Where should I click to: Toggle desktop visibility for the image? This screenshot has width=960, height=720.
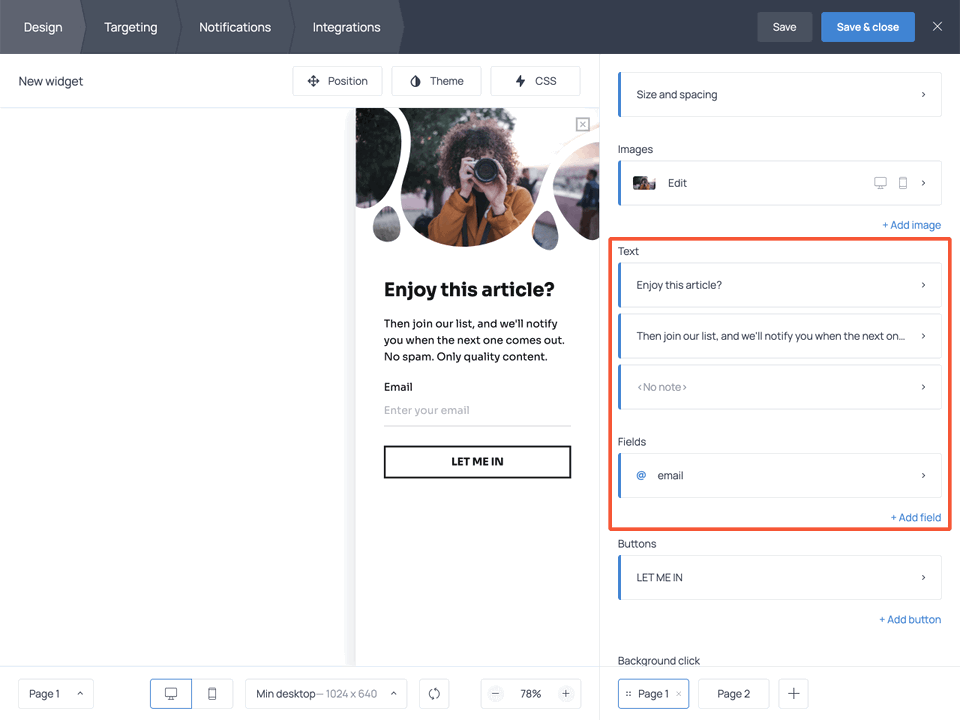coord(880,183)
